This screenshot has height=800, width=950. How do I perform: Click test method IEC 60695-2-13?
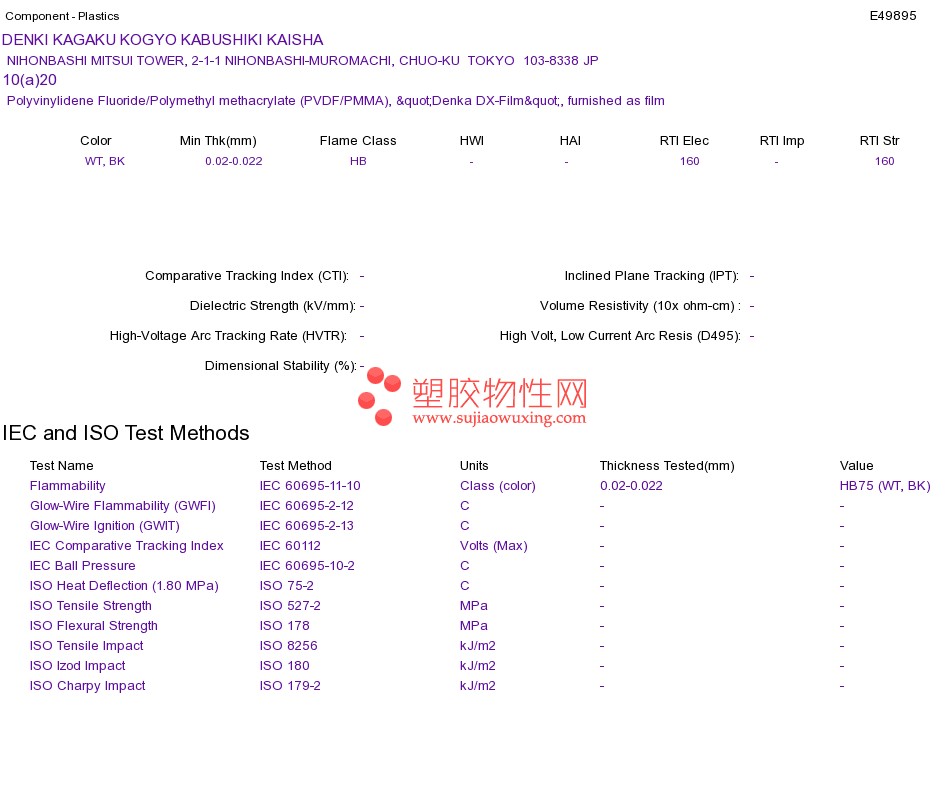pos(307,526)
